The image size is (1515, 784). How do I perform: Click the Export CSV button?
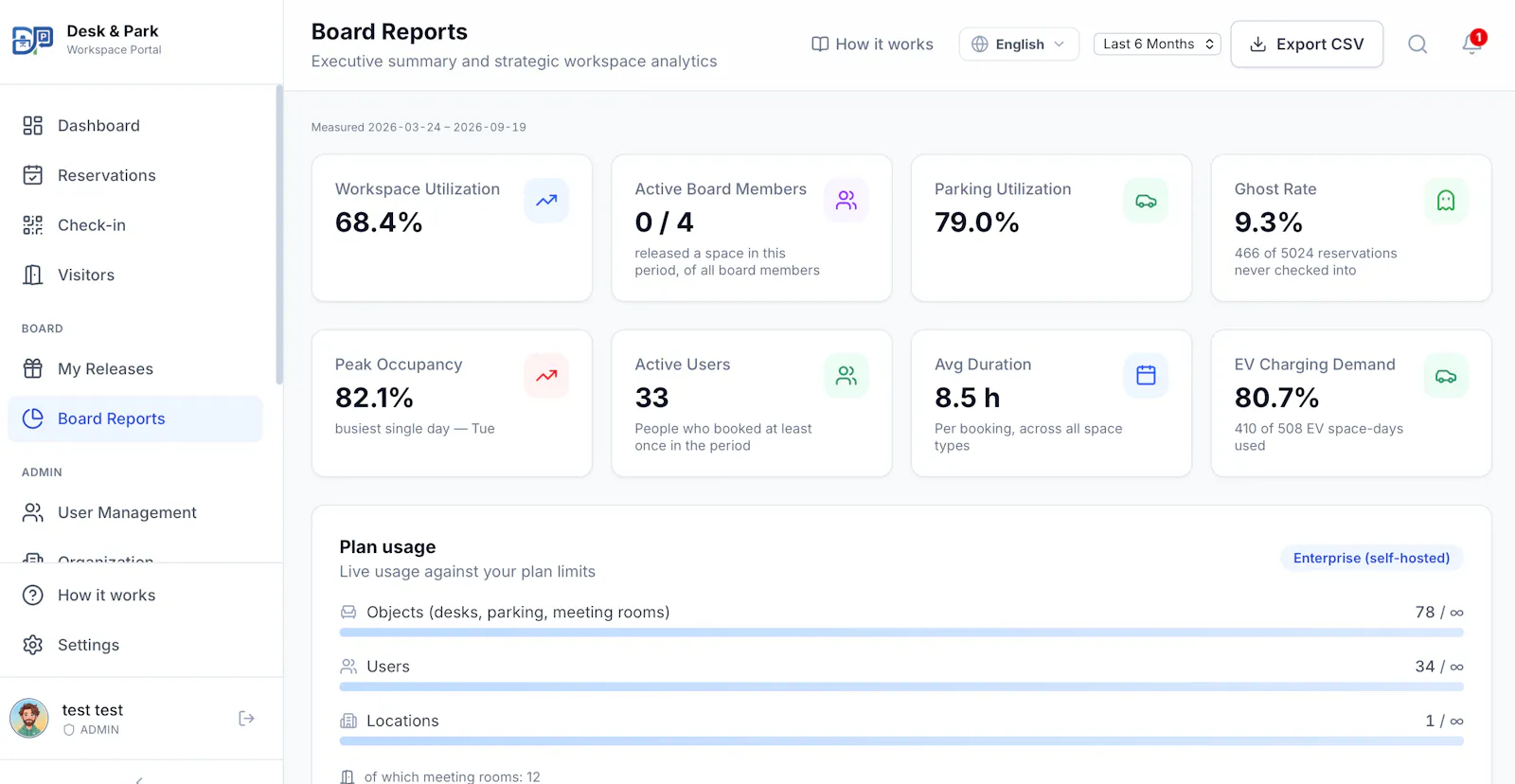click(1307, 45)
